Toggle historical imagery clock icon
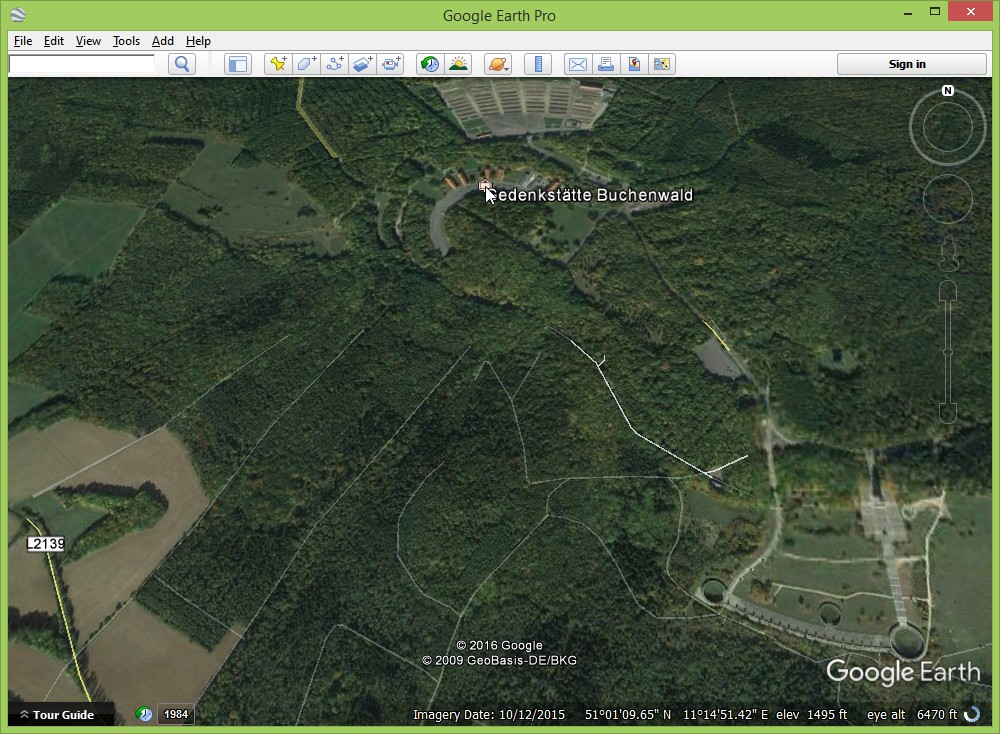The image size is (1000, 734). click(x=430, y=64)
